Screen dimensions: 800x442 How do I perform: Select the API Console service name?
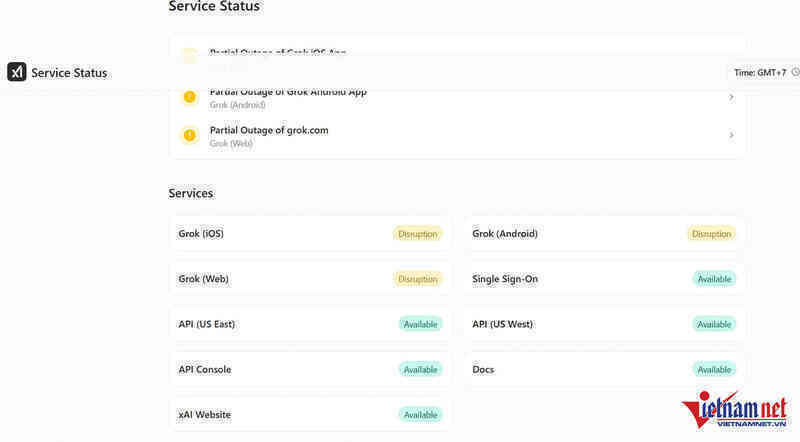(x=205, y=370)
